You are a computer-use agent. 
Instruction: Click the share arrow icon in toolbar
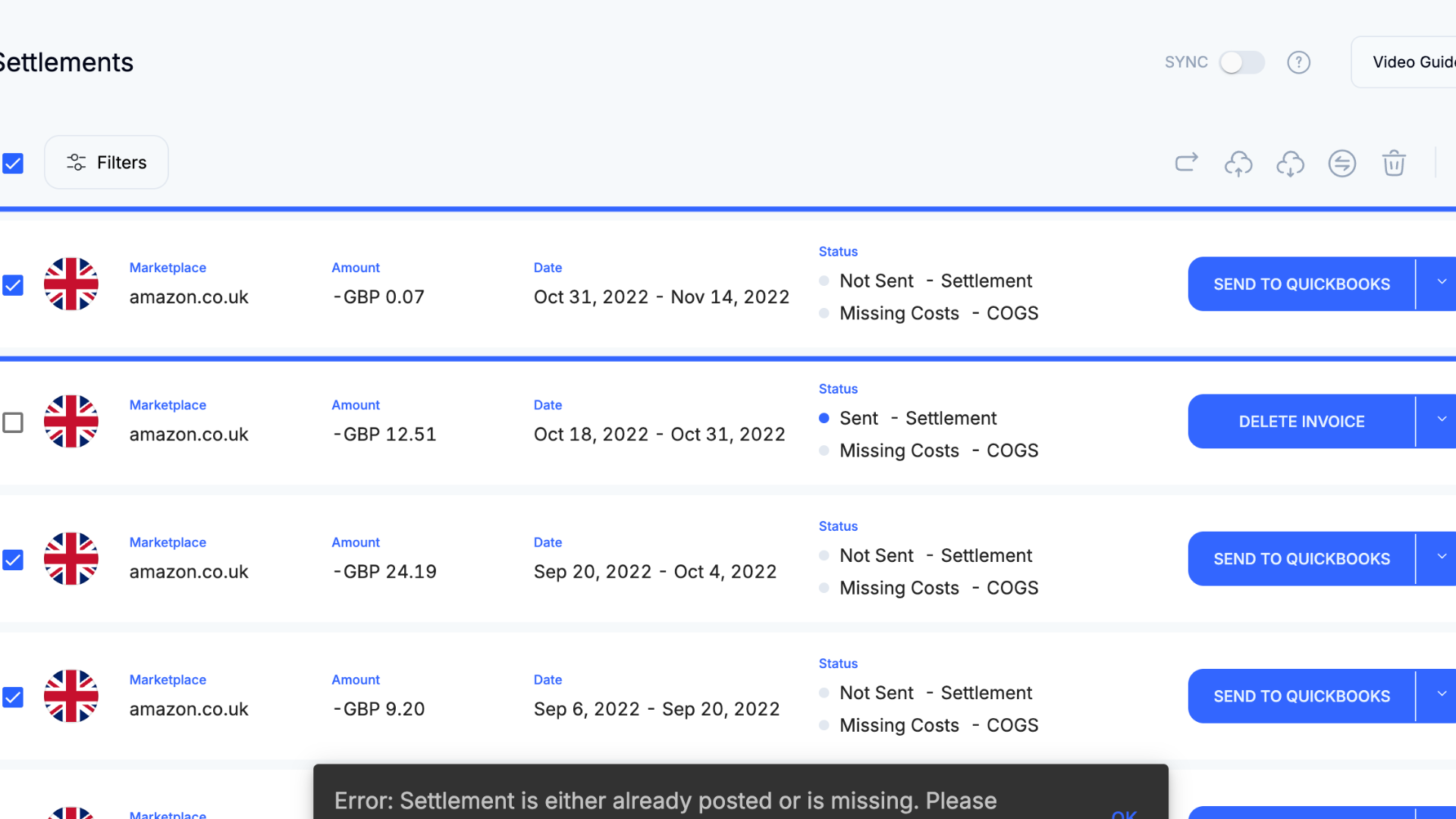1186,162
